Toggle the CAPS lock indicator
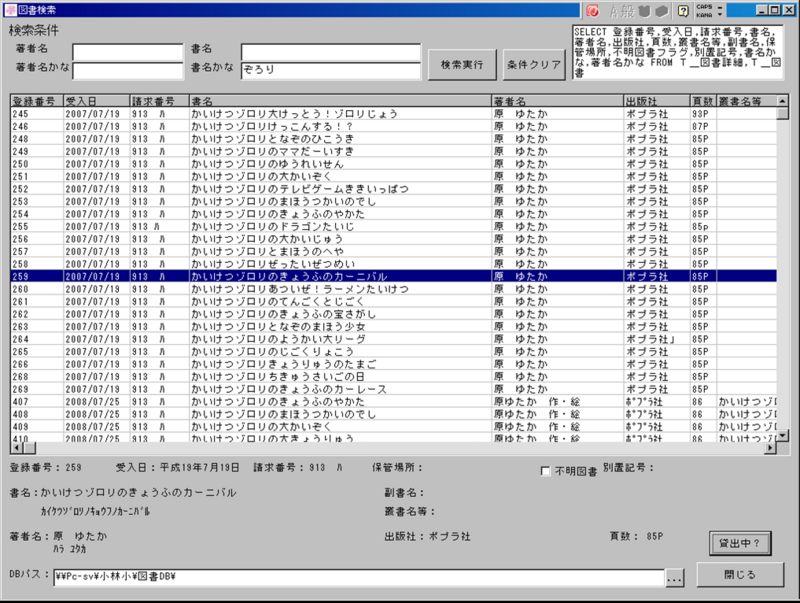The width and height of the screenshot is (800, 603). pyautogui.click(x=703, y=6)
